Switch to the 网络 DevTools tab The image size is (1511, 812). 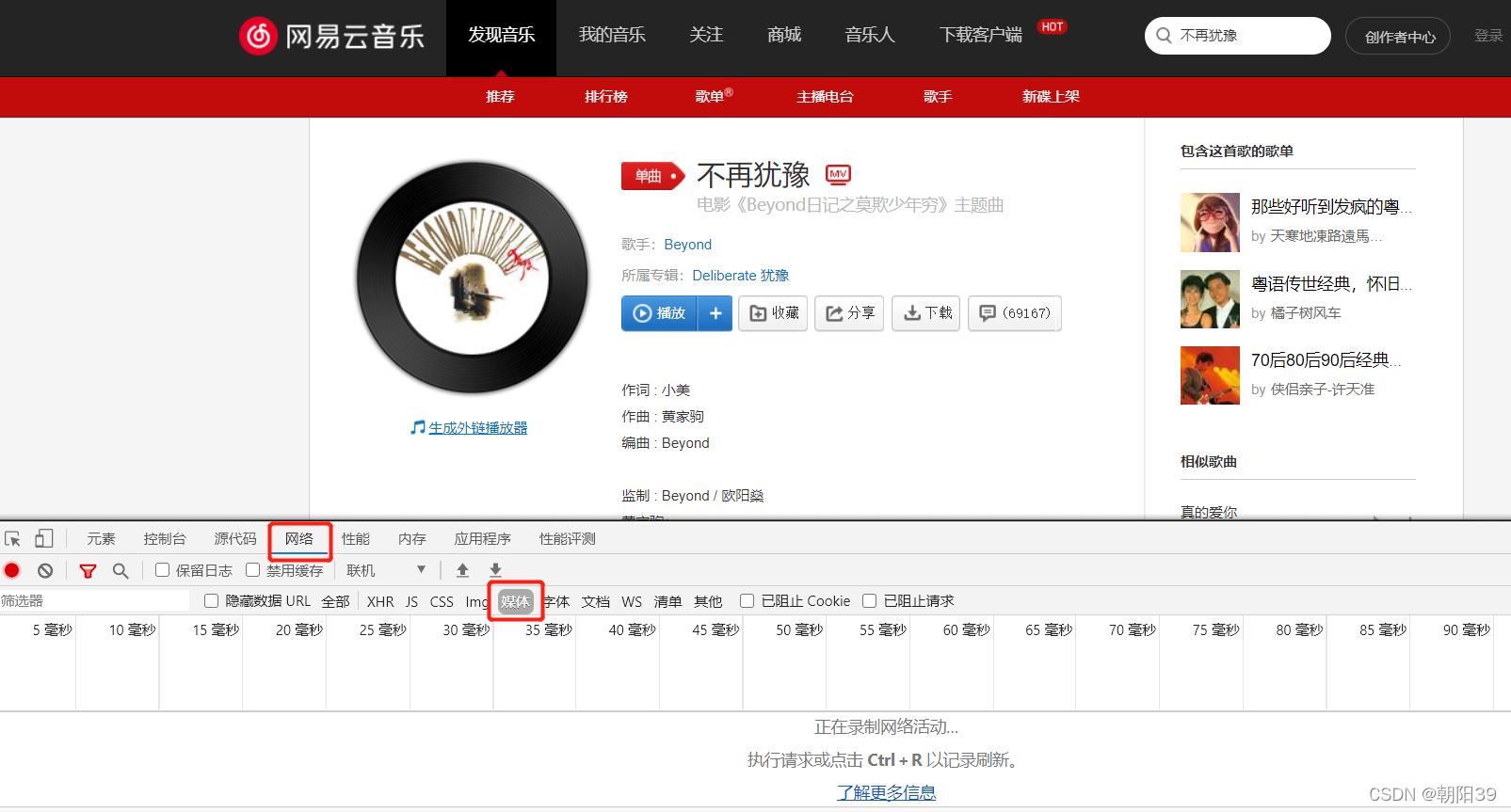(299, 539)
